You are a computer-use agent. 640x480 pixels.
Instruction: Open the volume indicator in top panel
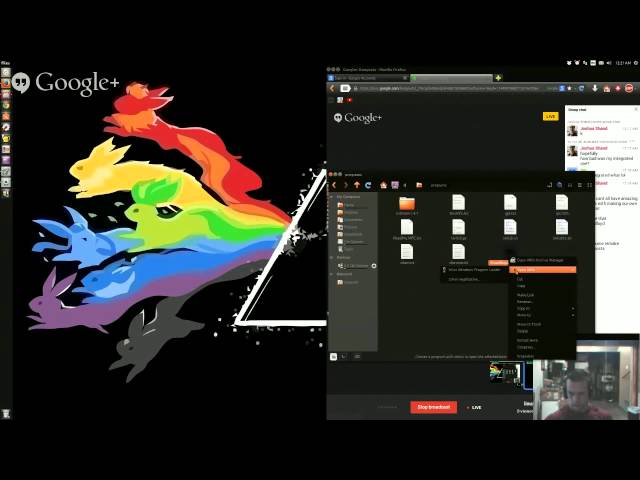(x=609, y=63)
